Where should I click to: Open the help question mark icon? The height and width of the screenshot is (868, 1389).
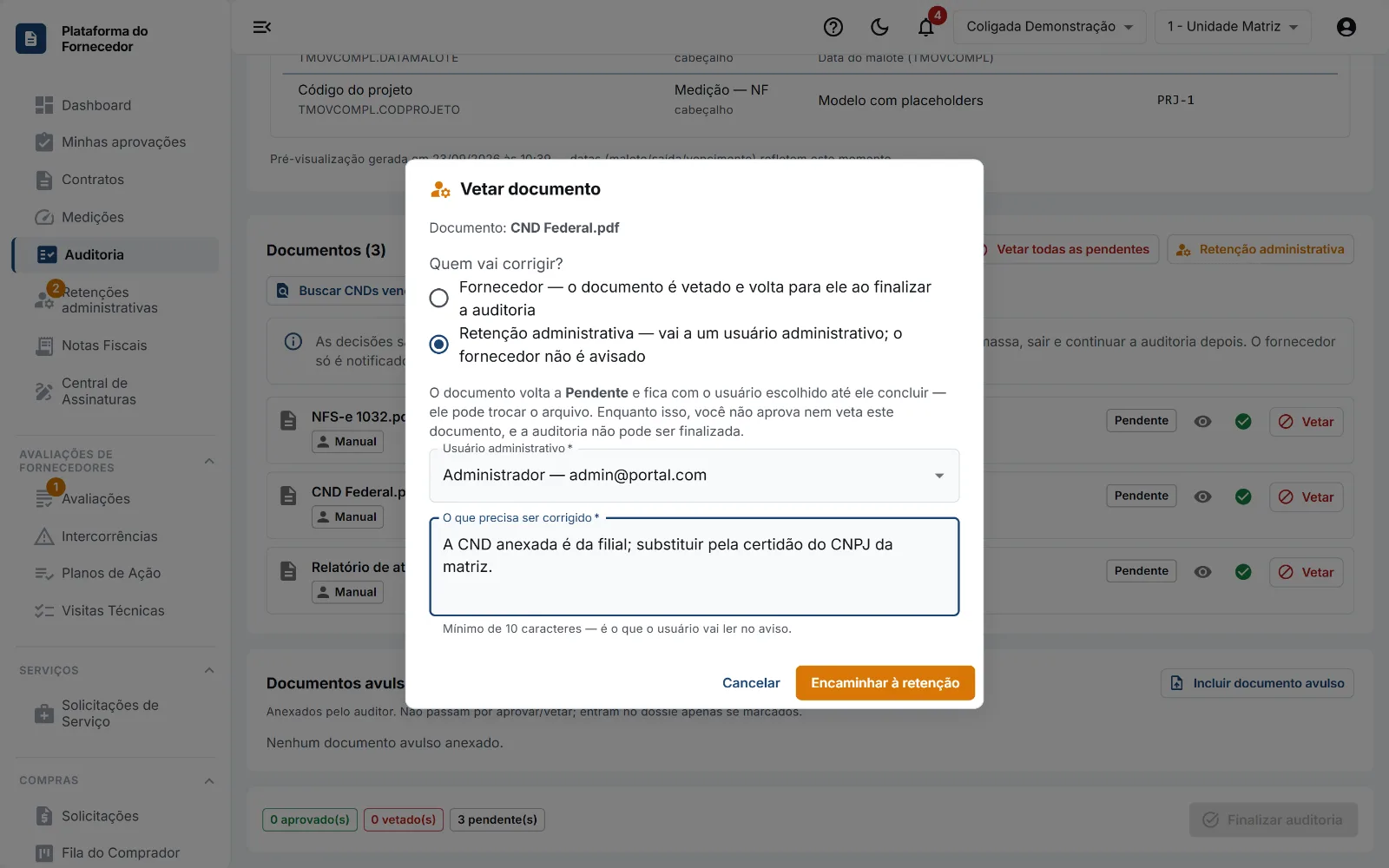[x=833, y=27]
